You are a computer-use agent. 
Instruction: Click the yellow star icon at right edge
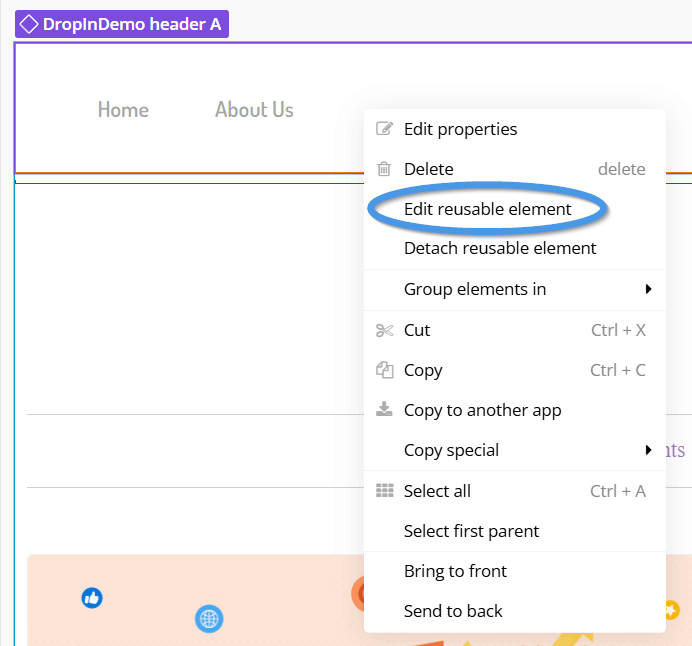[x=672, y=610]
